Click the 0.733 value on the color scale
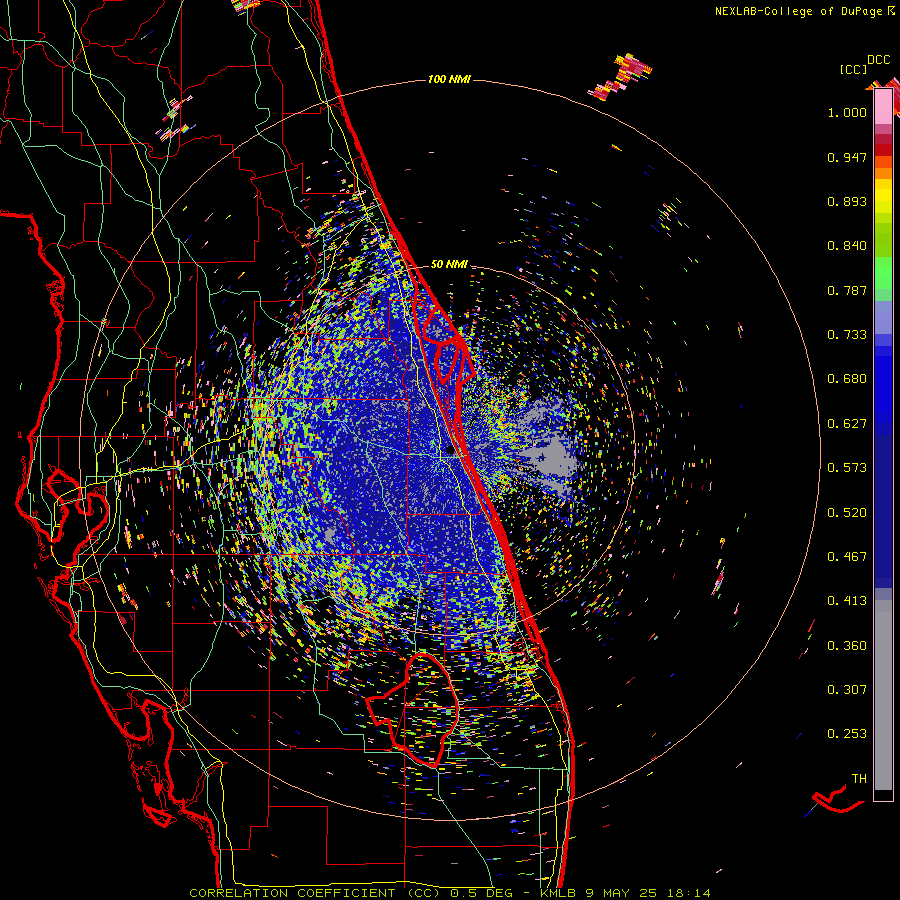This screenshot has width=900, height=900. point(847,335)
